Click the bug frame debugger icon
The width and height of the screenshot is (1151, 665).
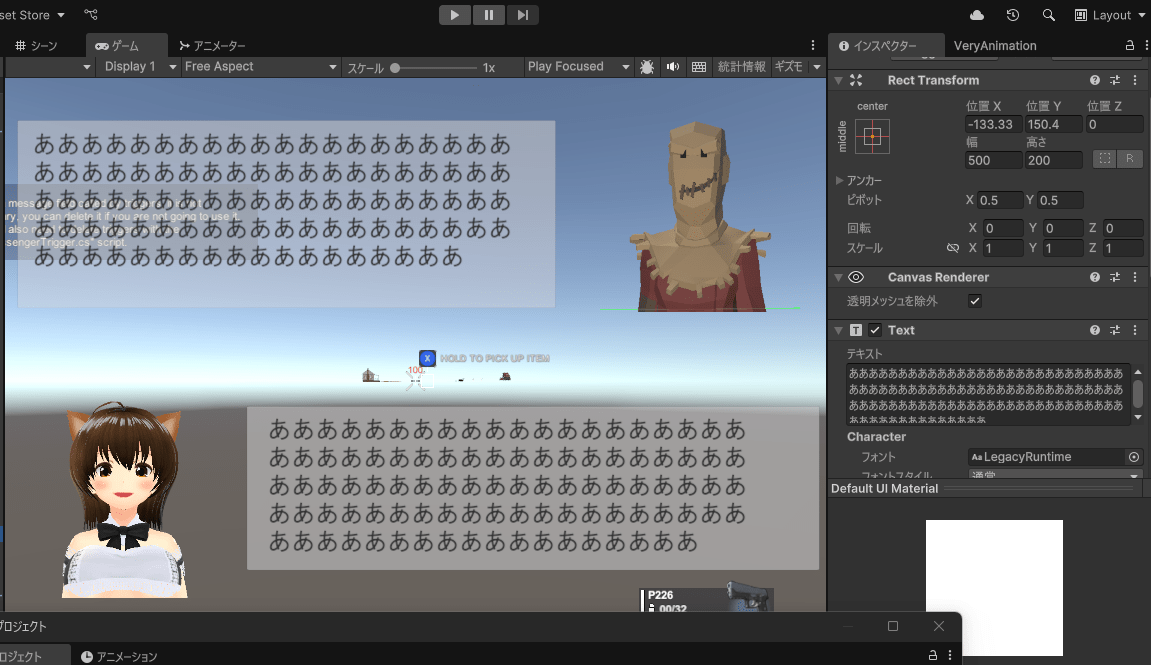(x=647, y=67)
